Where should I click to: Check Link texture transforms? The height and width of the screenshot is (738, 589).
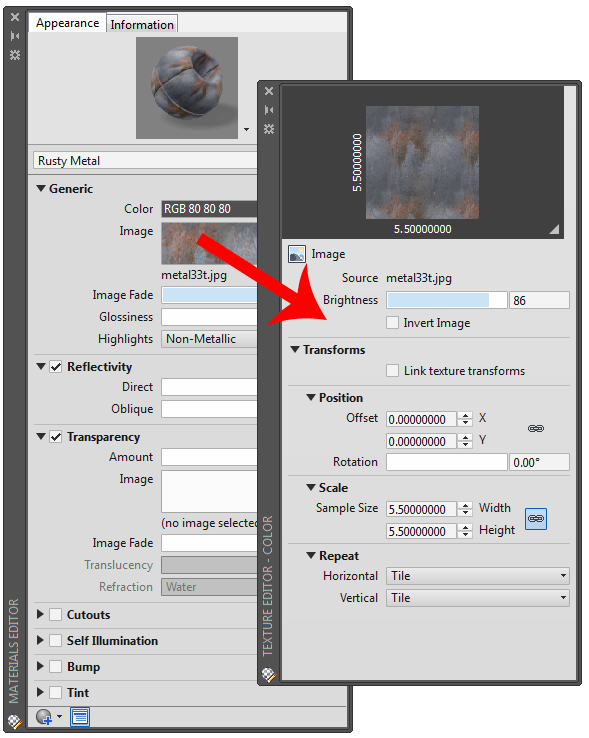pyautogui.click(x=392, y=370)
